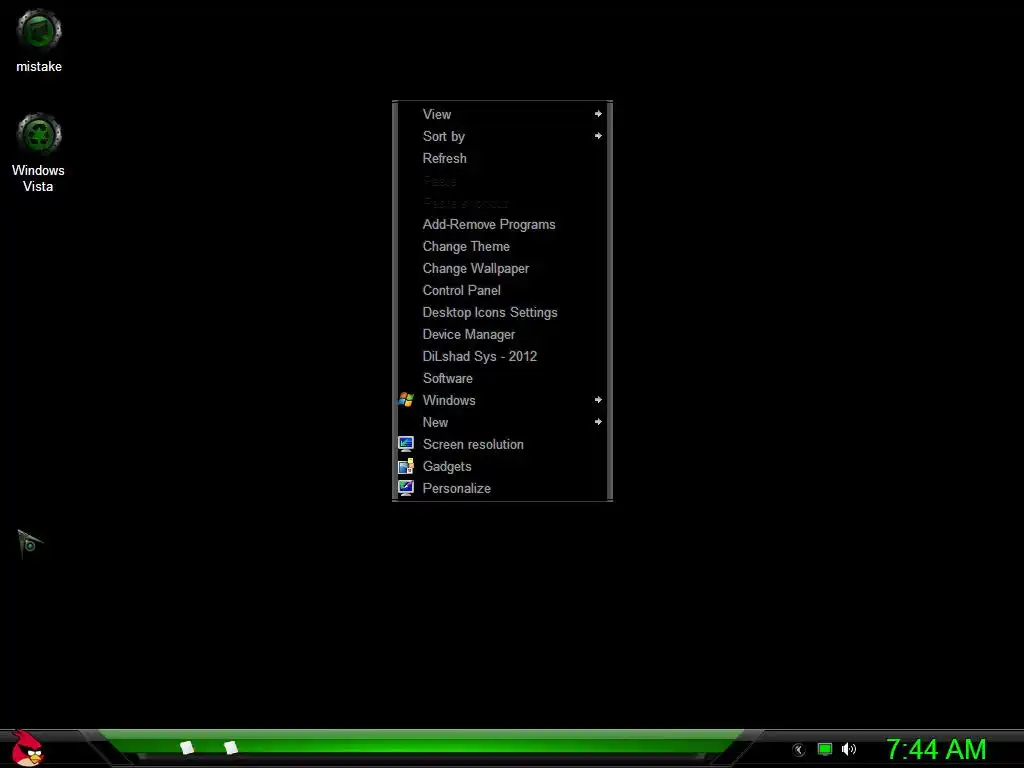Open the second white taskbar pinned item
The width and height of the screenshot is (1024, 768).
click(231, 748)
